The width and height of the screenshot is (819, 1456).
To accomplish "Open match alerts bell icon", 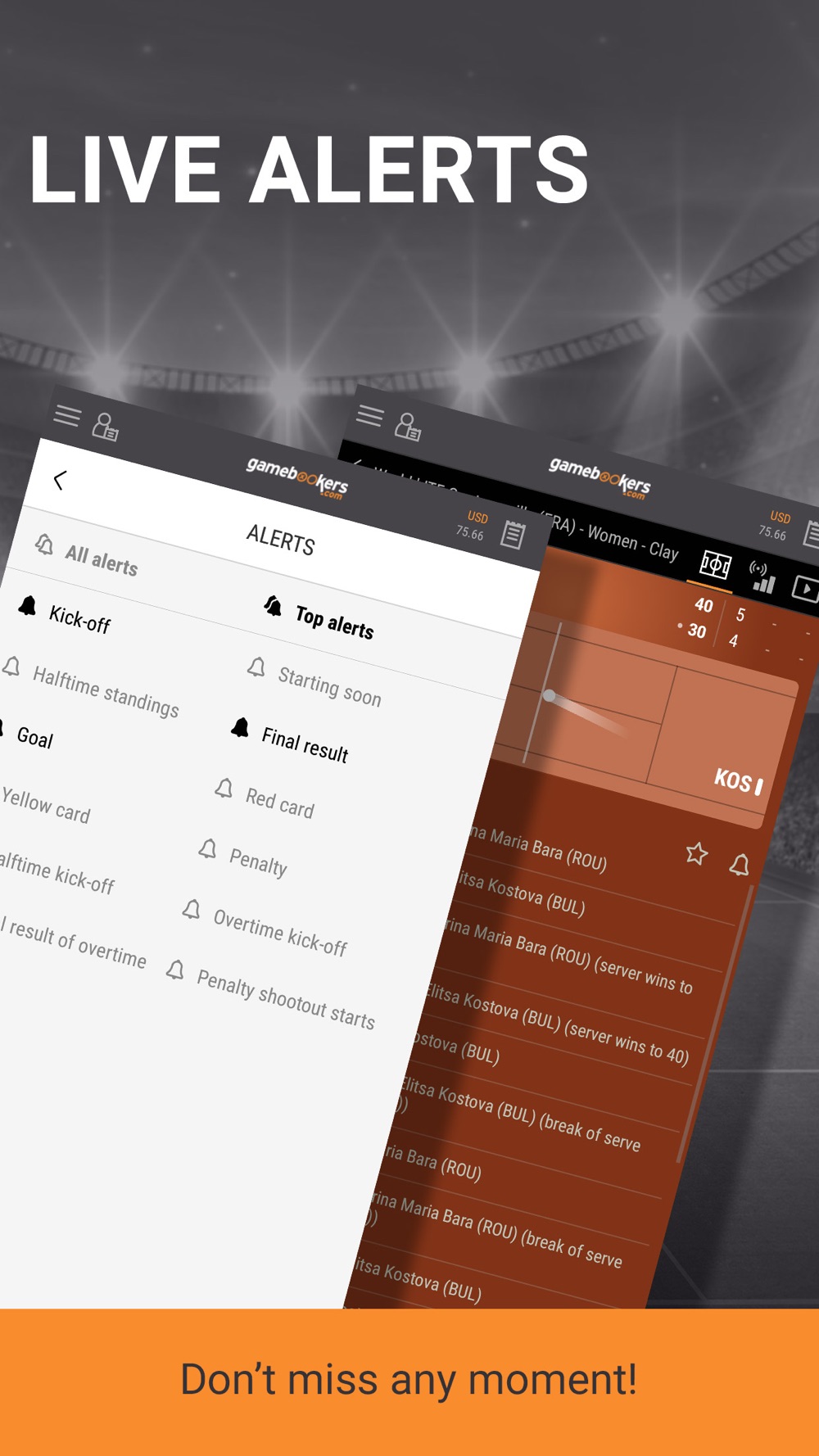I will point(740,864).
